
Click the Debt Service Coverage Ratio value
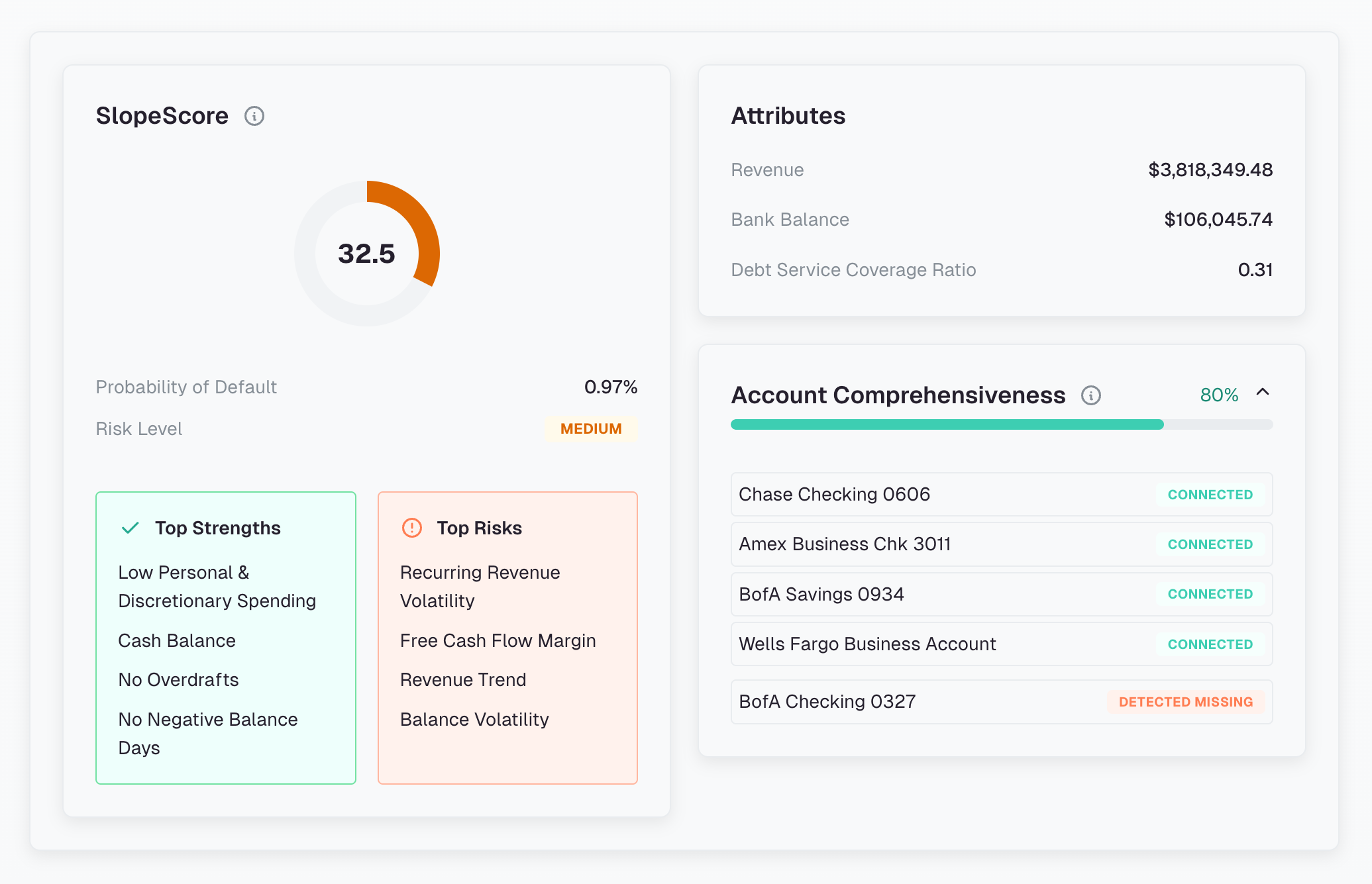tap(1255, 270)
